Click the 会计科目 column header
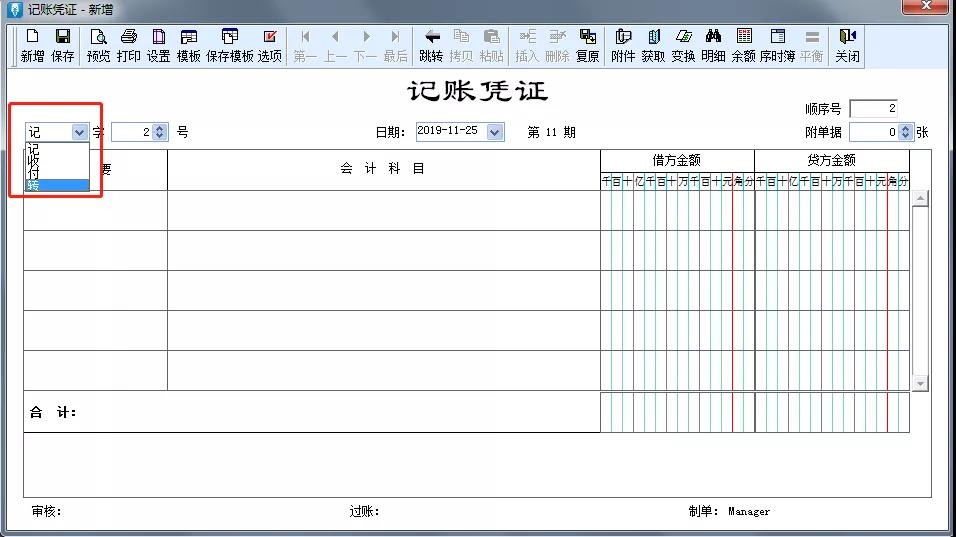This screenshot has height=537, width=956. pos(383,169)
